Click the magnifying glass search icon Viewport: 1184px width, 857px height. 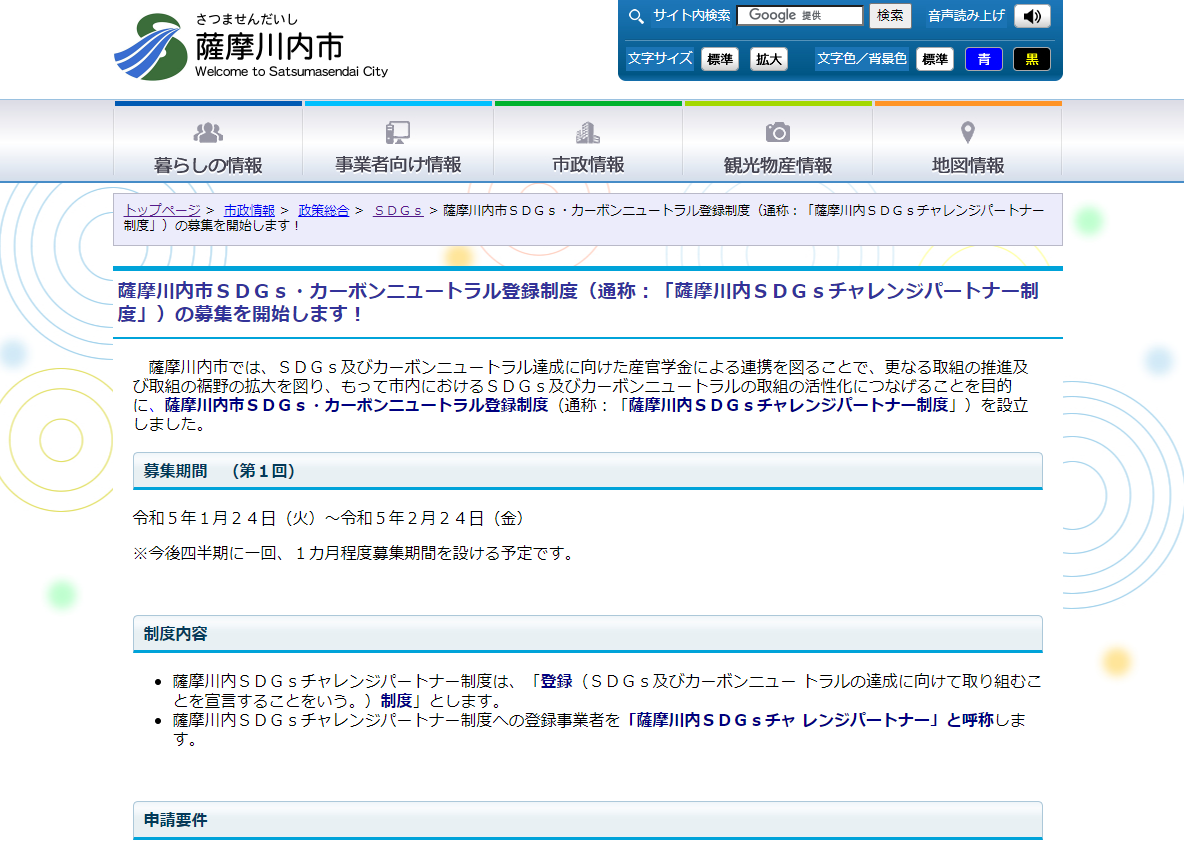click(x=634, y=16)
